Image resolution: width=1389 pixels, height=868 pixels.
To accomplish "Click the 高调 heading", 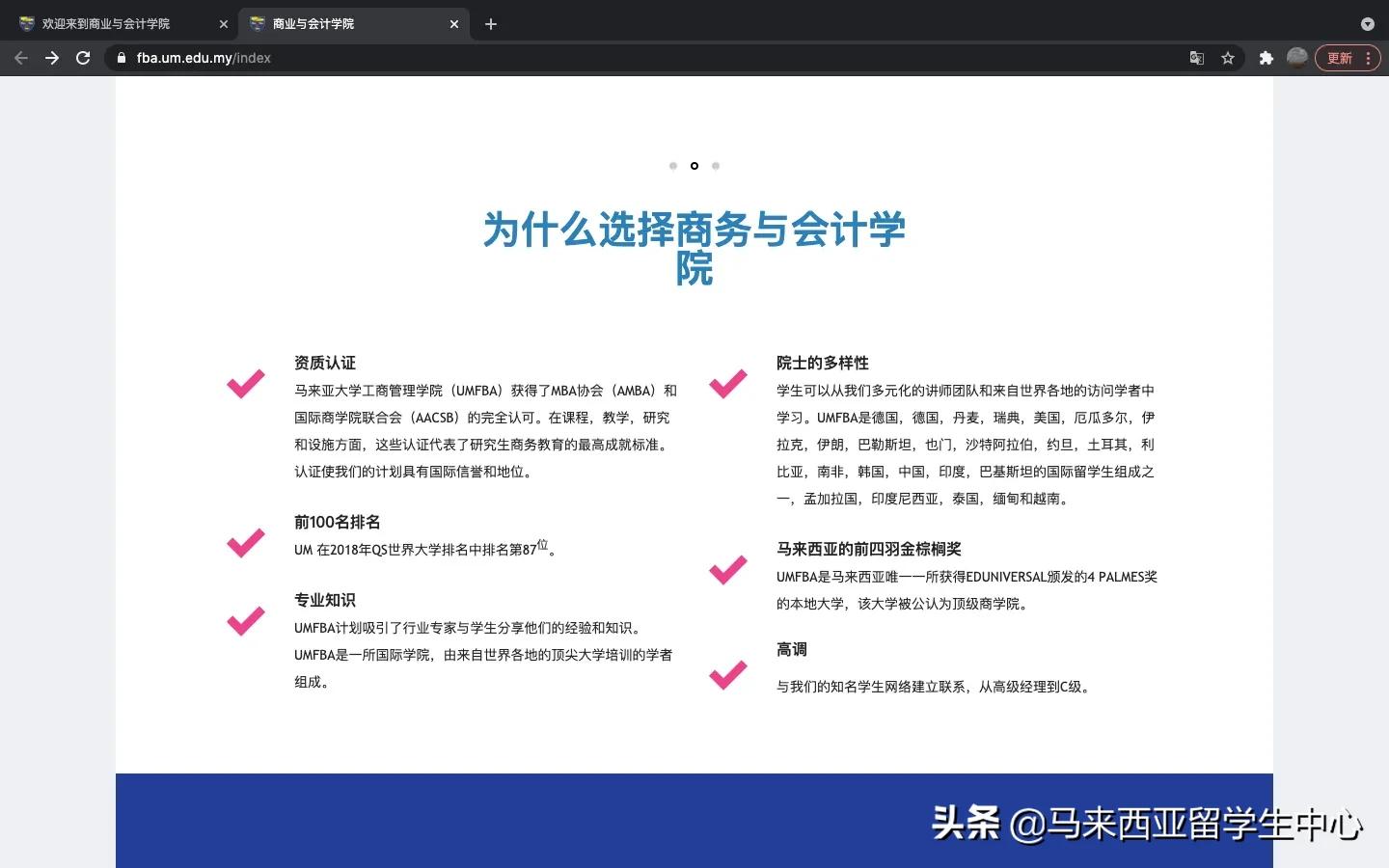I will (x=792, y=649).
